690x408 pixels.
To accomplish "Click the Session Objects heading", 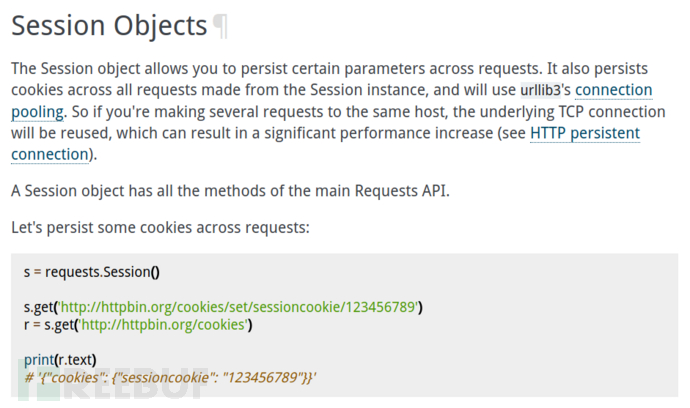I will (x=109, y=26).
